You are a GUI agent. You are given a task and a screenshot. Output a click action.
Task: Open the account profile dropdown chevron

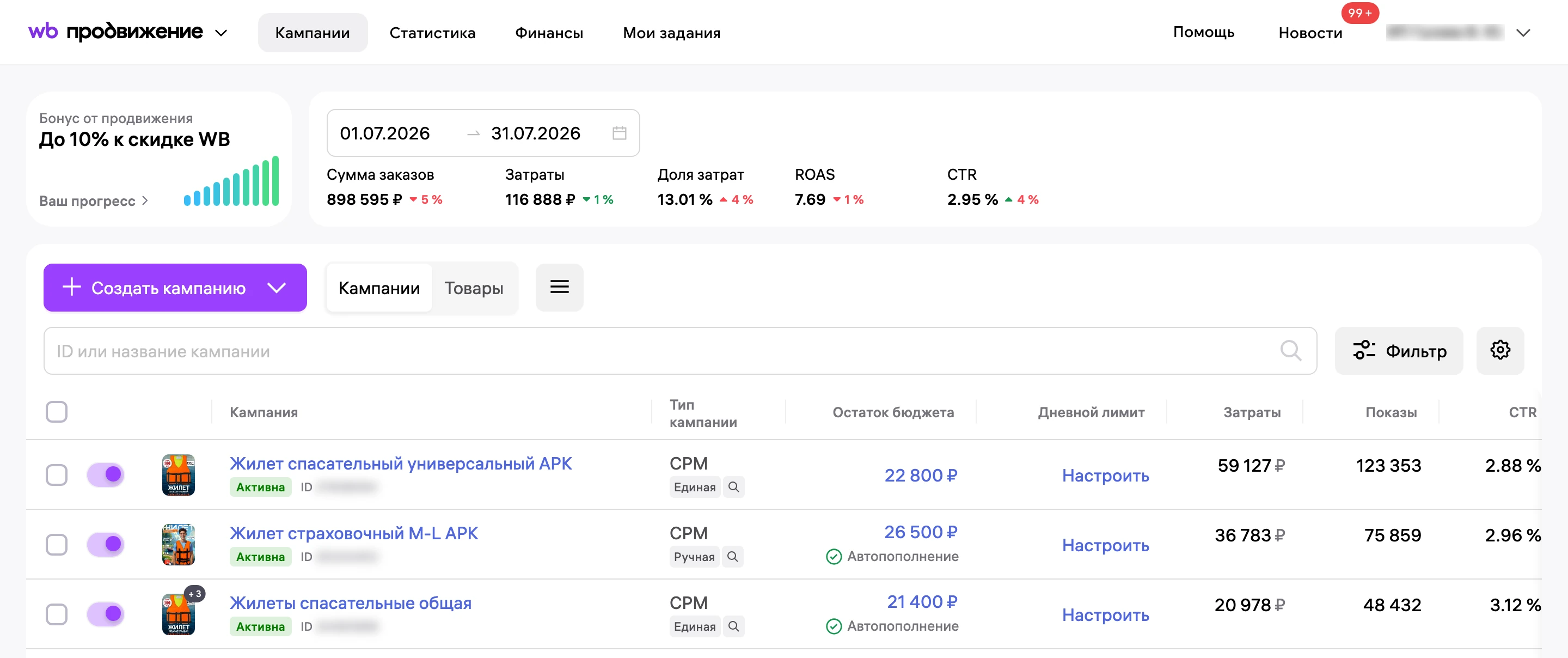click(1523, 33)
